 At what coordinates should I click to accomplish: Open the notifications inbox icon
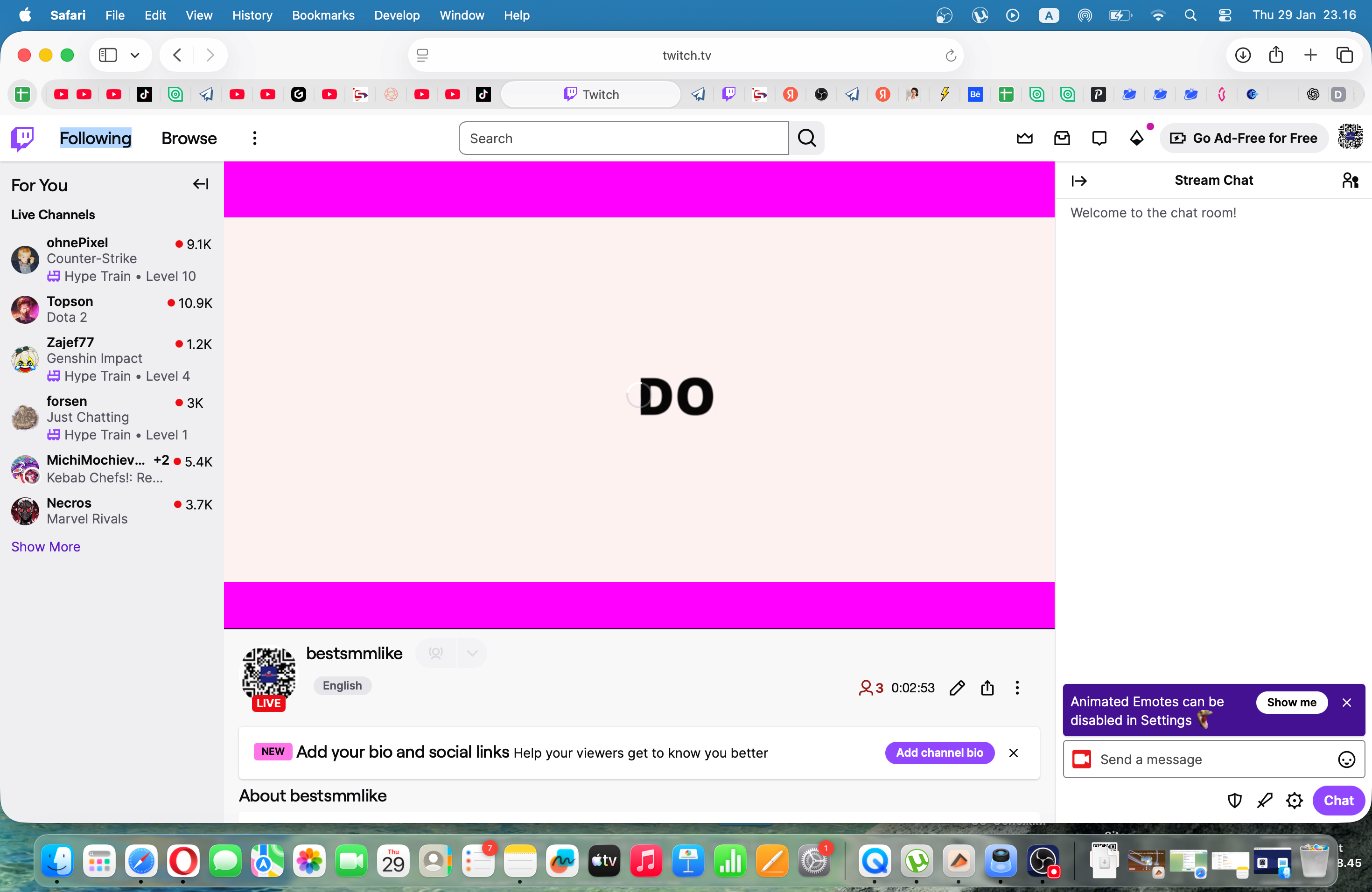pyautogui.click(x=1062, y=138)
